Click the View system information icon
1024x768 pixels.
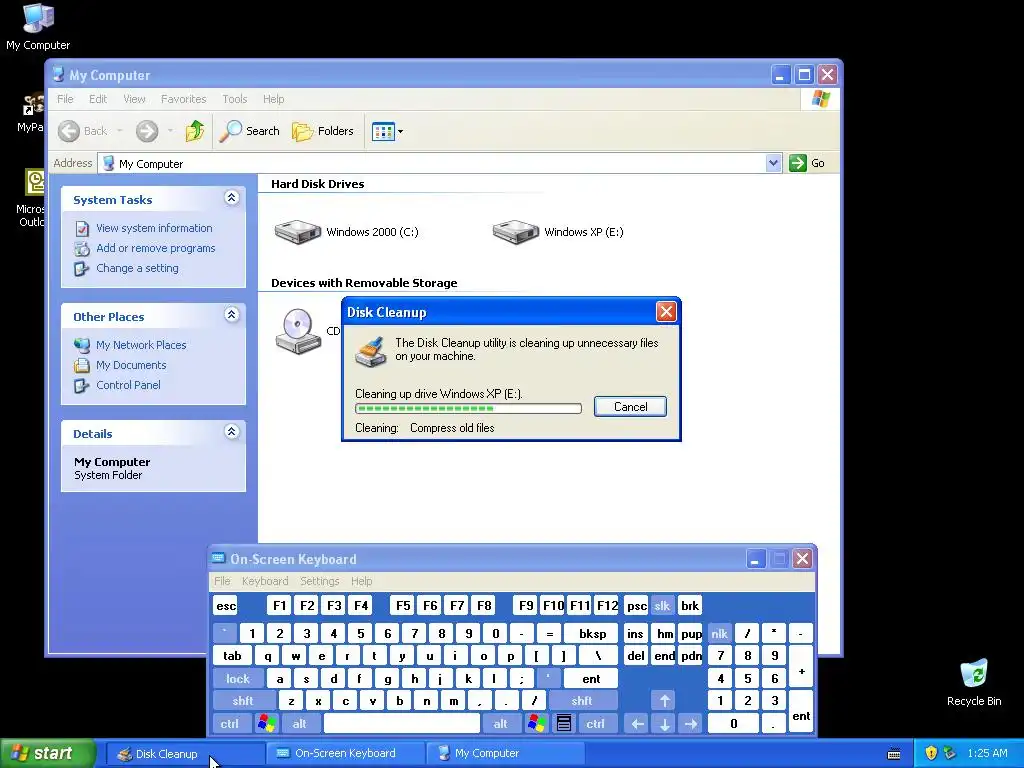click(82, 229)
